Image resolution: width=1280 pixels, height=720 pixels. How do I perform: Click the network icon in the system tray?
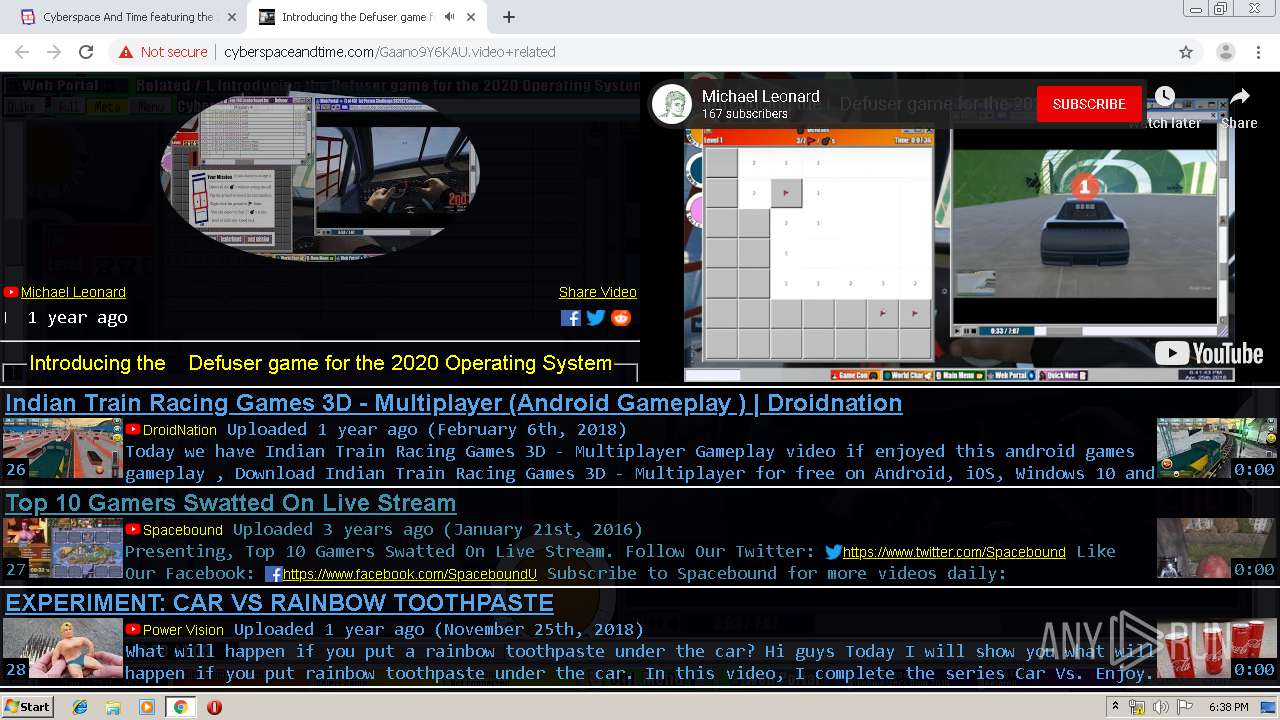coord(1137,707)
